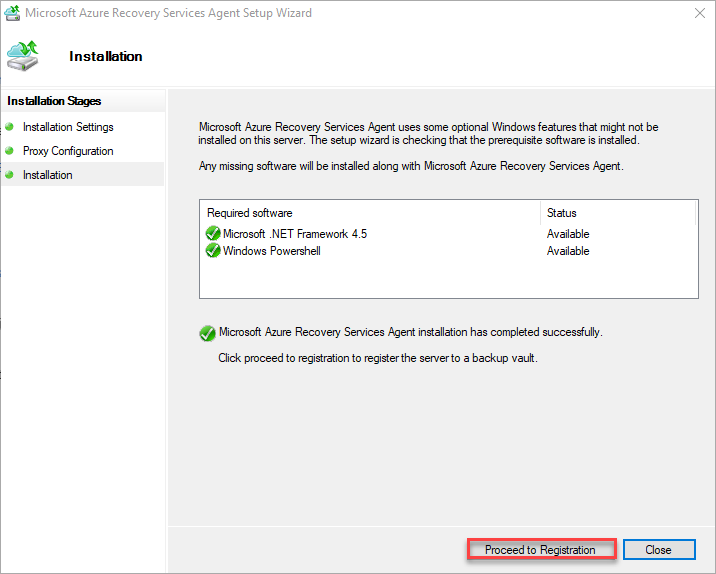Select the Proxy Configuration stage
The width and height of the screenshot is (716, 574).
tap(68, 151)
